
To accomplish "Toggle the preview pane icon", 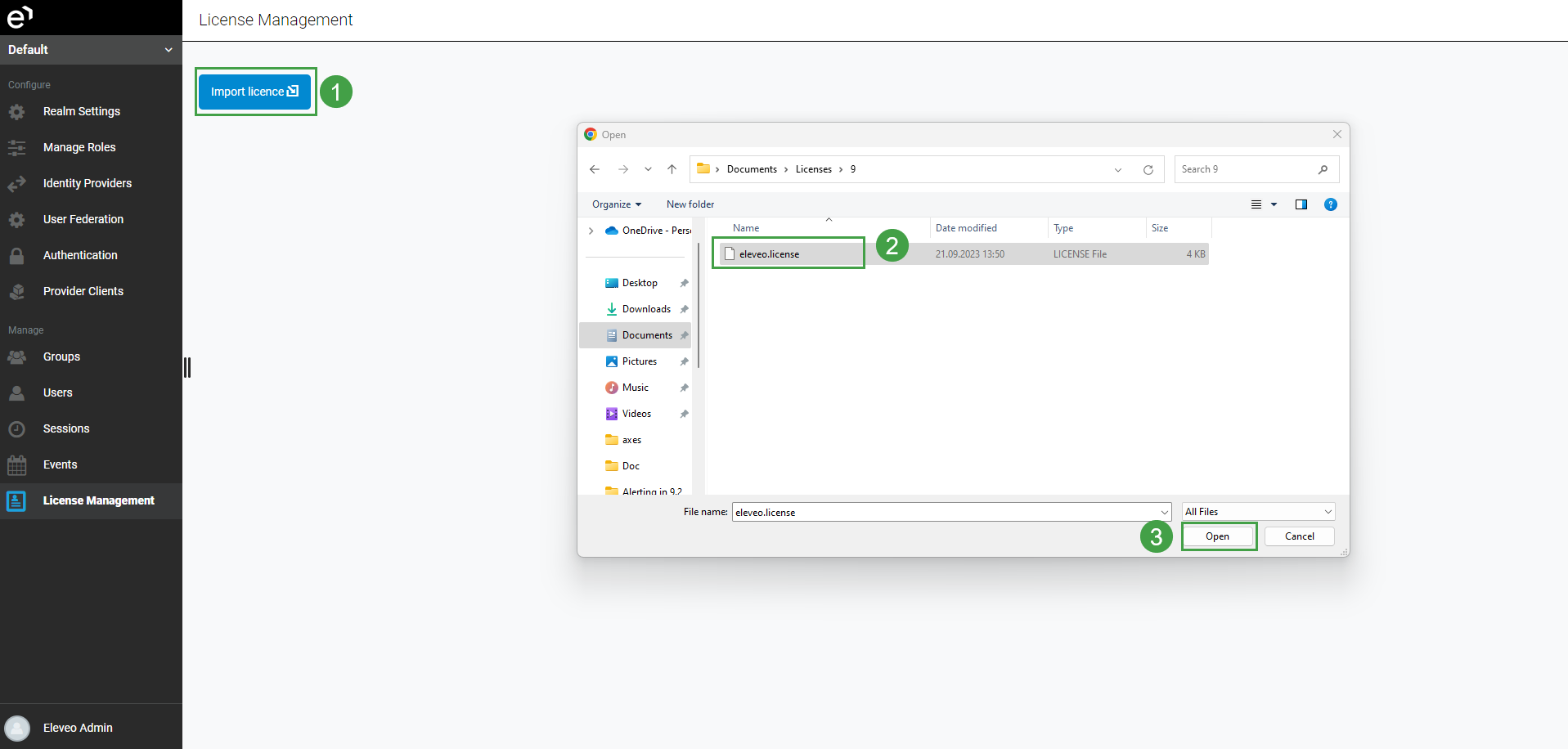I will pos(1301,204).
